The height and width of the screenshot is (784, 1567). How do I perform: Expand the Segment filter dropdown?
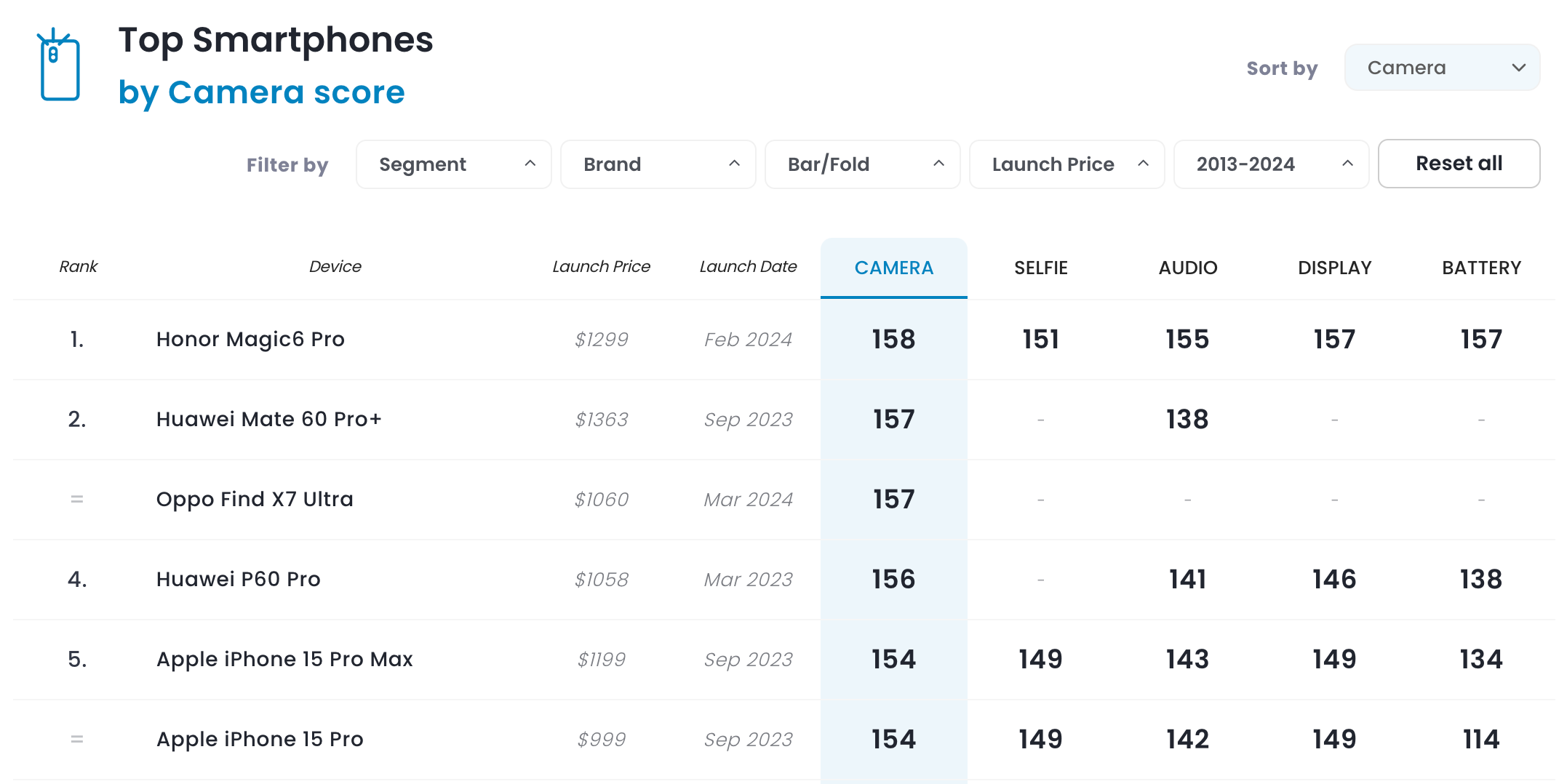454,164
